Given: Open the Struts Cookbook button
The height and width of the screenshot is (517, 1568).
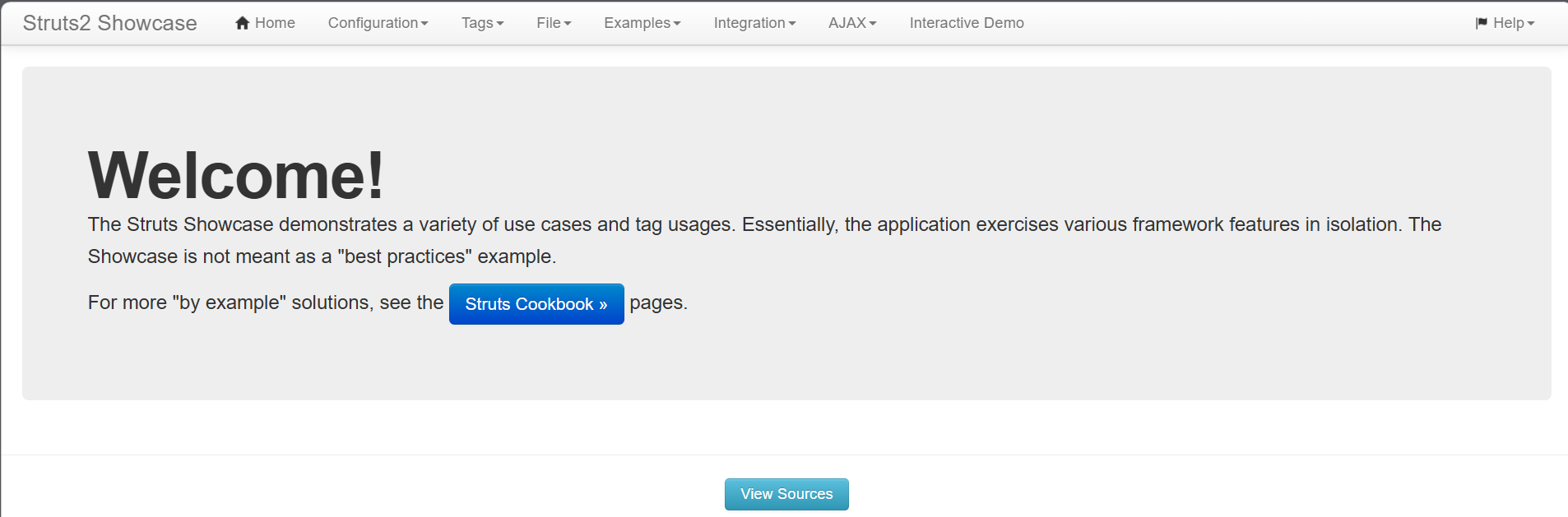Looking at the screenshot, I should [536, 304].
